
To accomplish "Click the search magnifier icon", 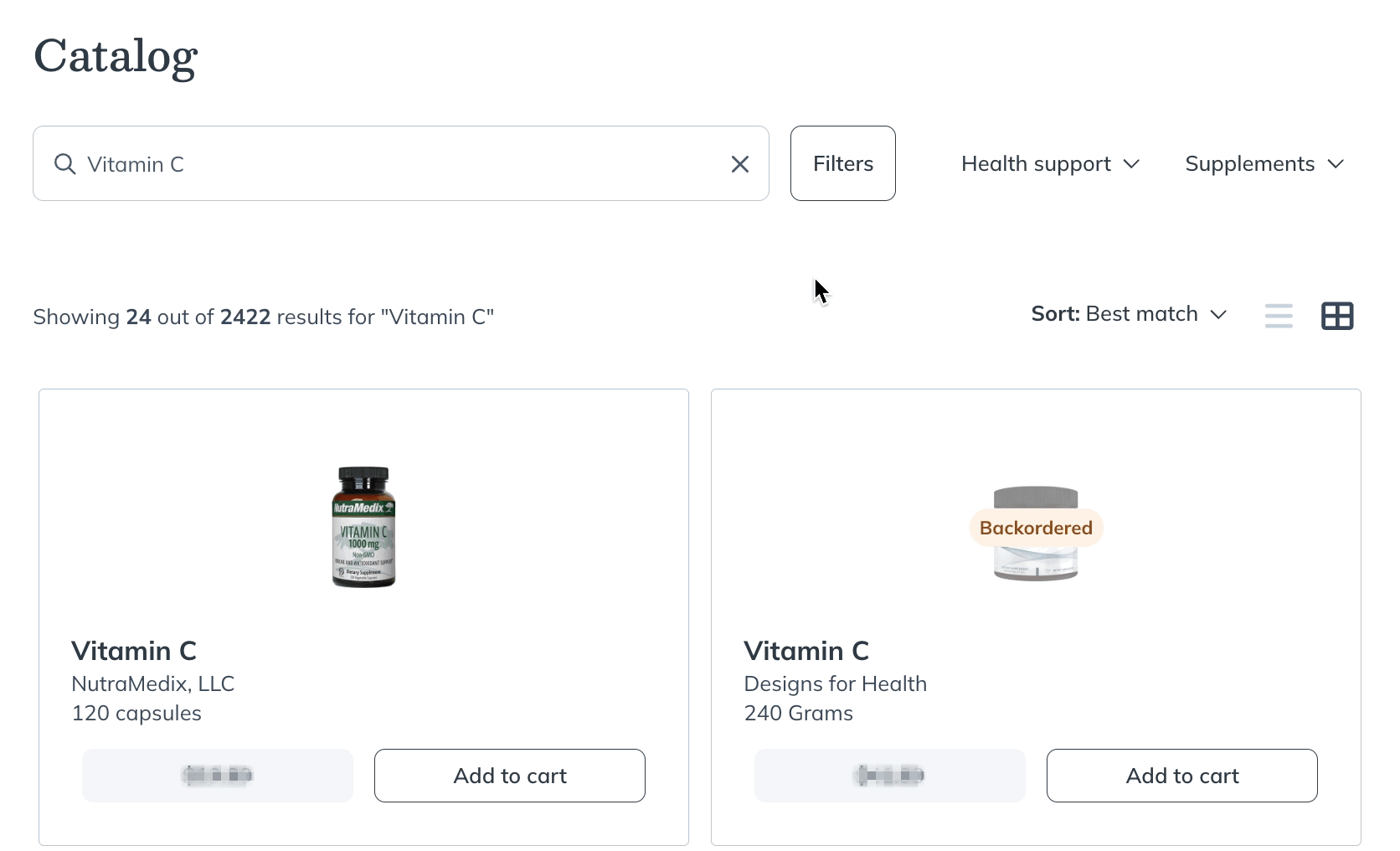I will tap(64, 163).
